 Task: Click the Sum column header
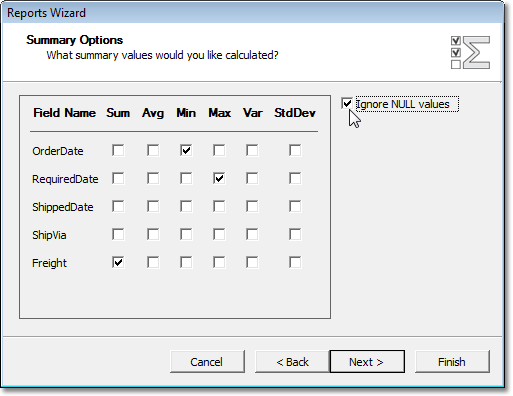118,113
